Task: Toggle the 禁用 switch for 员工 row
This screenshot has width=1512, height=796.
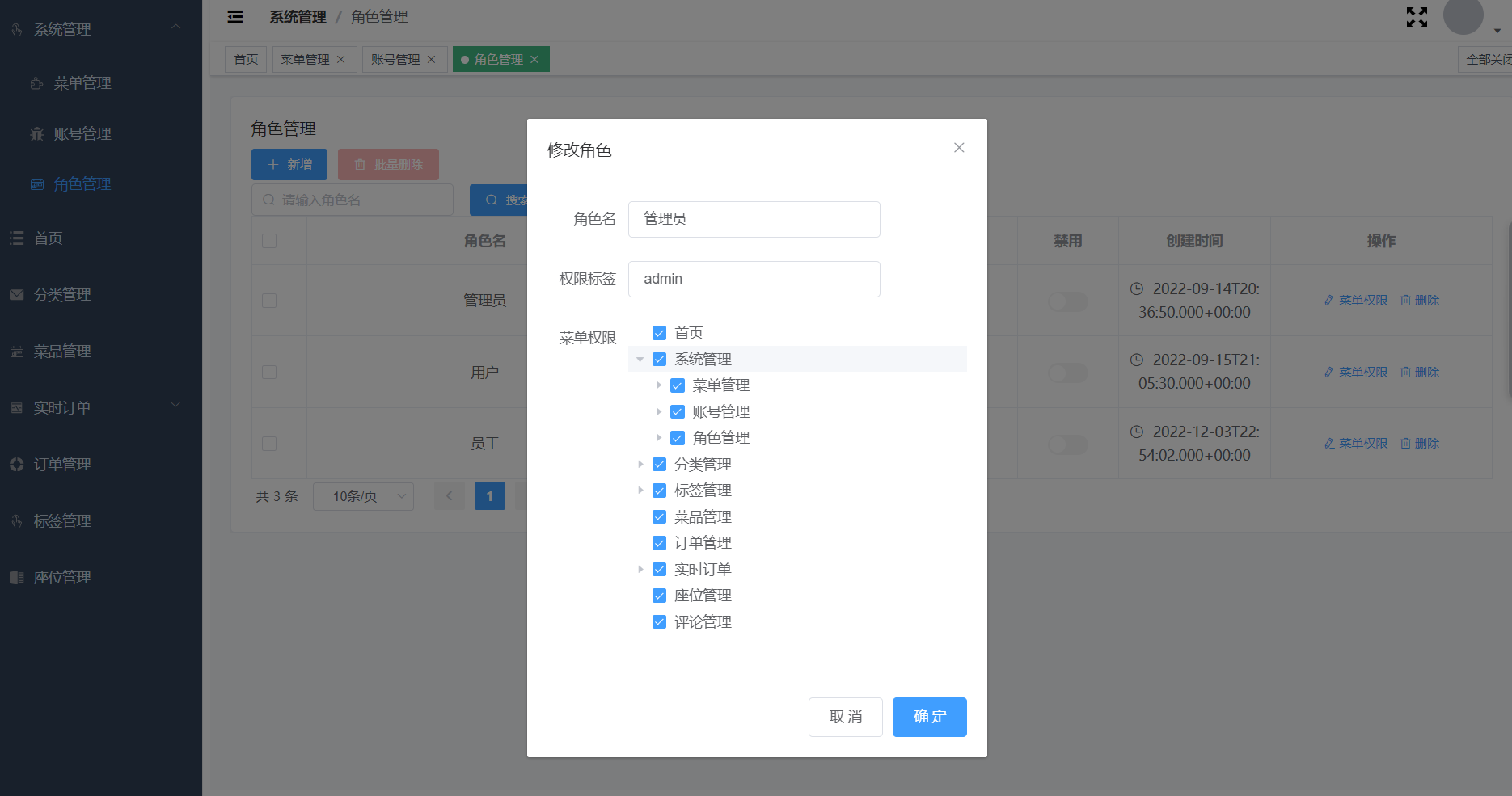Action: tap(1067, 444)
